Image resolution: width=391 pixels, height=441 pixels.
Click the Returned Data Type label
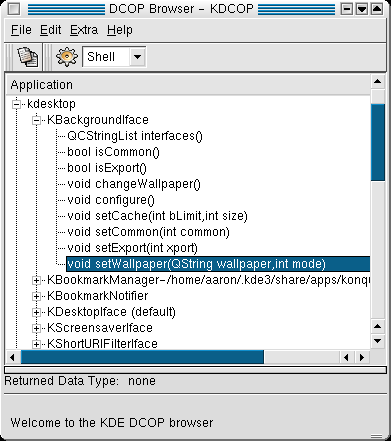coord(61,381)
